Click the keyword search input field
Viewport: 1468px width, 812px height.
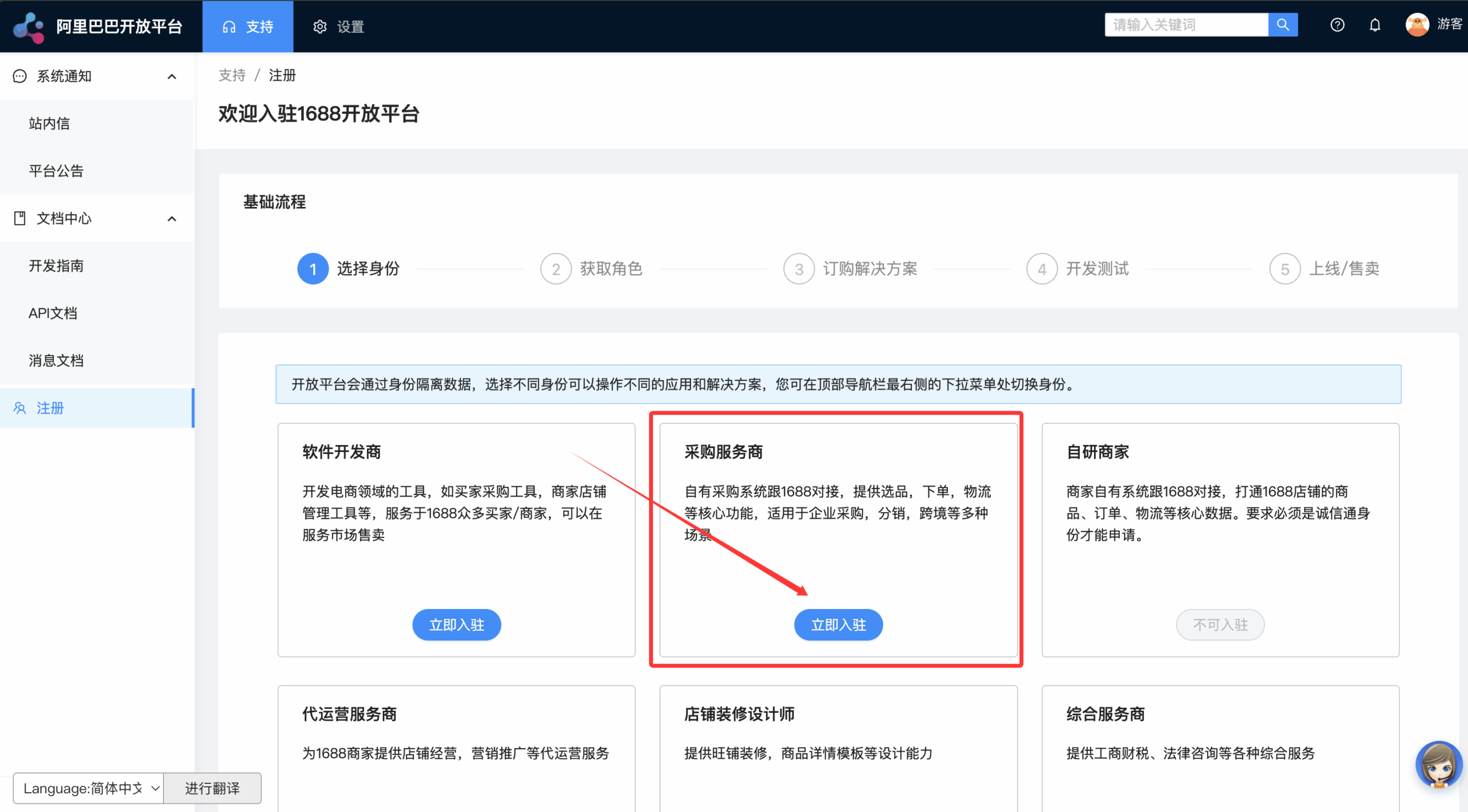(x=1187, y=24)
